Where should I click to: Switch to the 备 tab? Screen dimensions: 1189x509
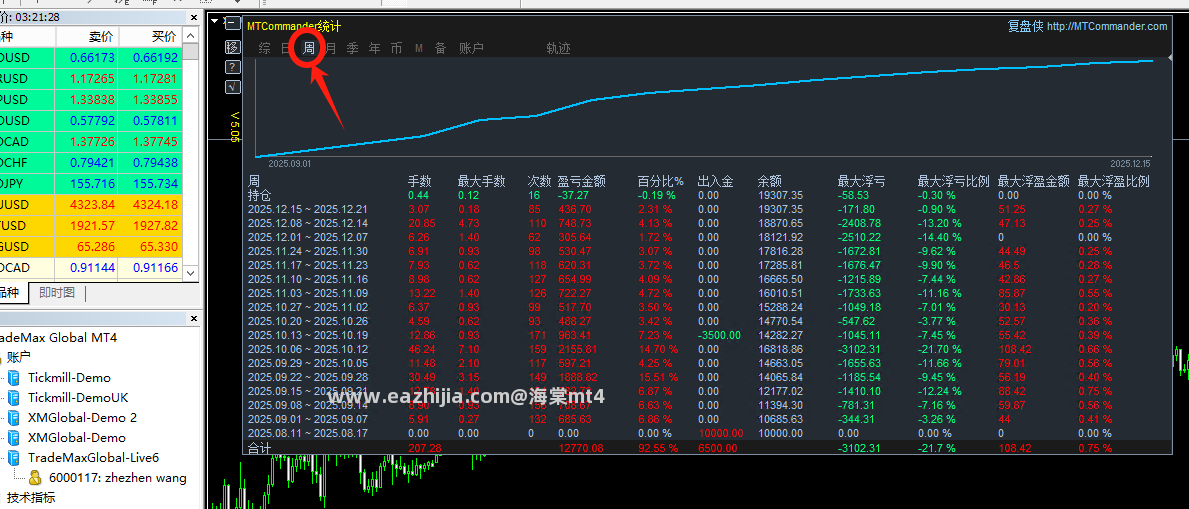click(x=441, y=49)
